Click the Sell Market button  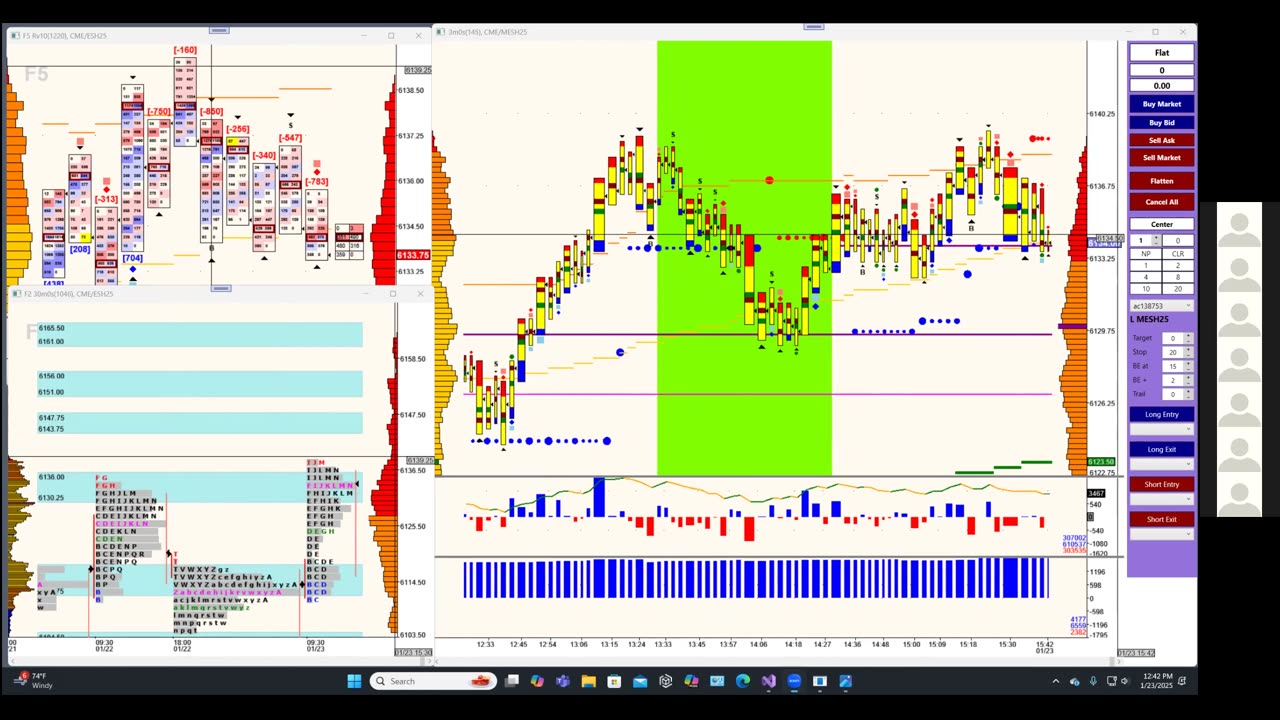click(x=1161, y=158)
